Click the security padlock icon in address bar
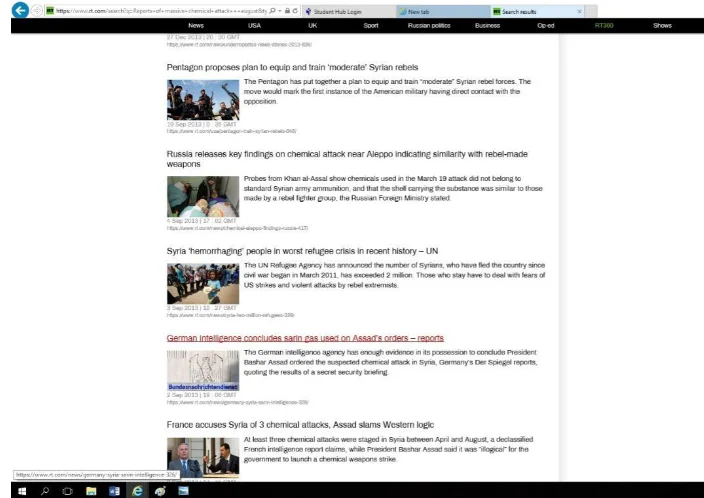The height and width of the screenshot is (498, 704). tap(287, 11)
